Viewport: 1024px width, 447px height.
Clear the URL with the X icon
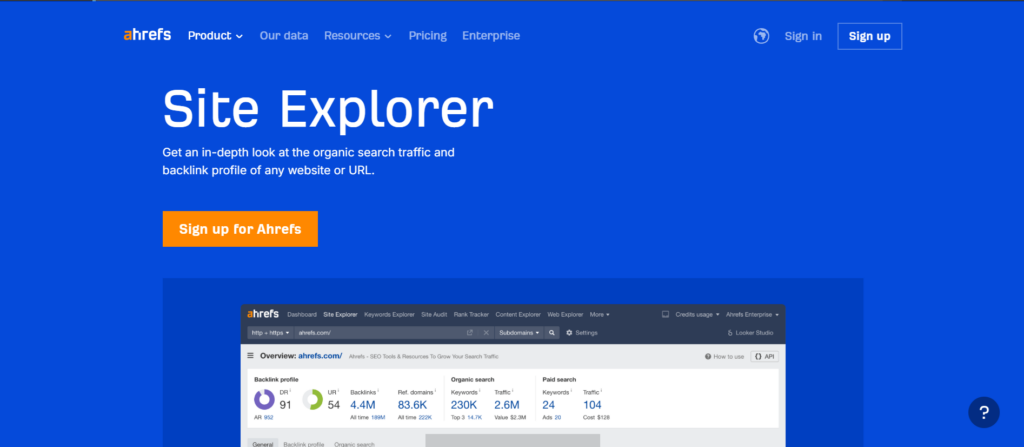(486, 333)
